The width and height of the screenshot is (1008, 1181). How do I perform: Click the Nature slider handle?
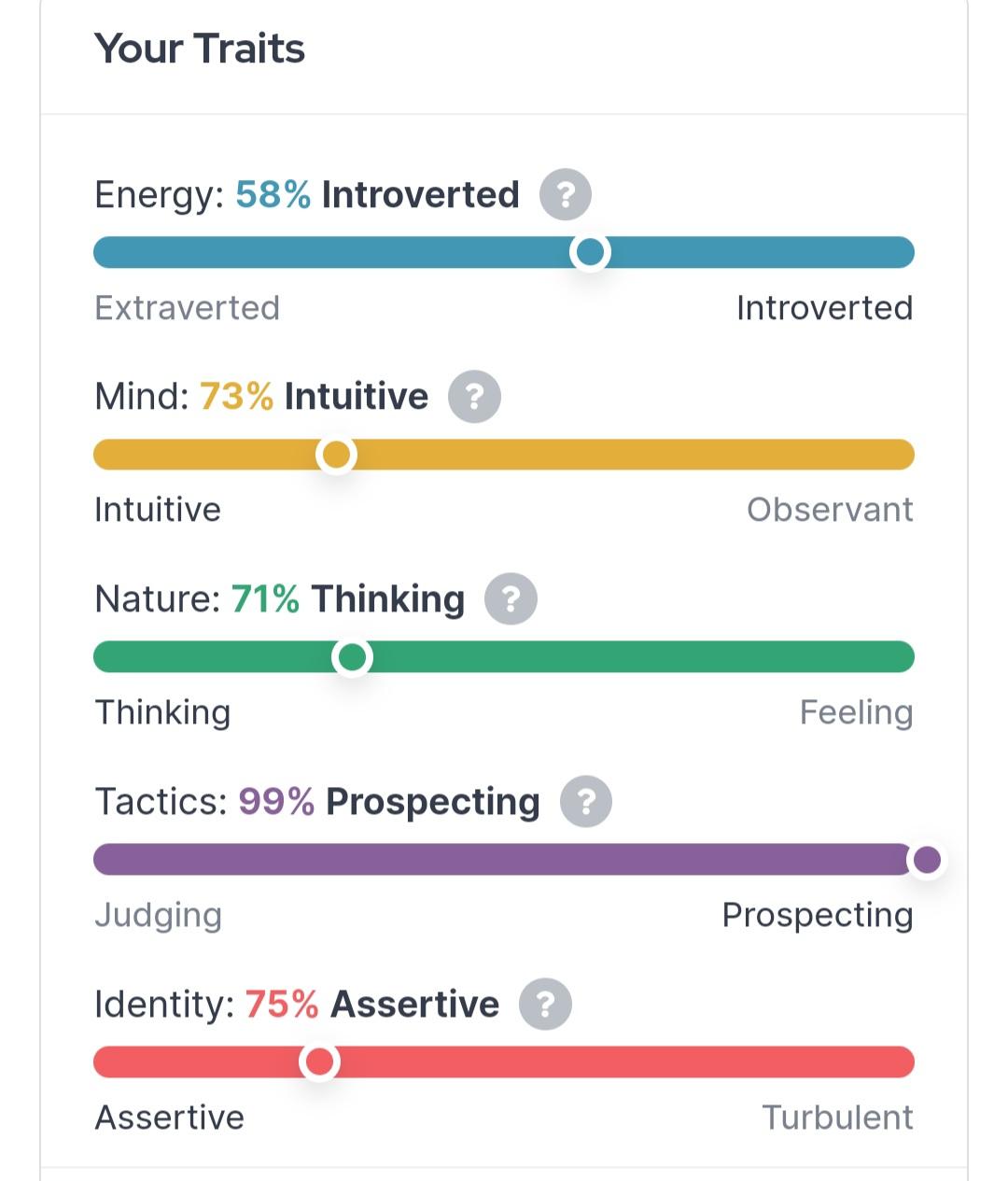coord(352,656)
